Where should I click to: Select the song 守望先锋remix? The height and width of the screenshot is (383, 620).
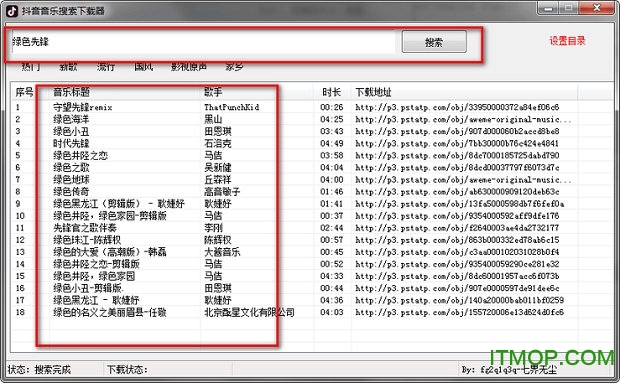pos(83,107)
